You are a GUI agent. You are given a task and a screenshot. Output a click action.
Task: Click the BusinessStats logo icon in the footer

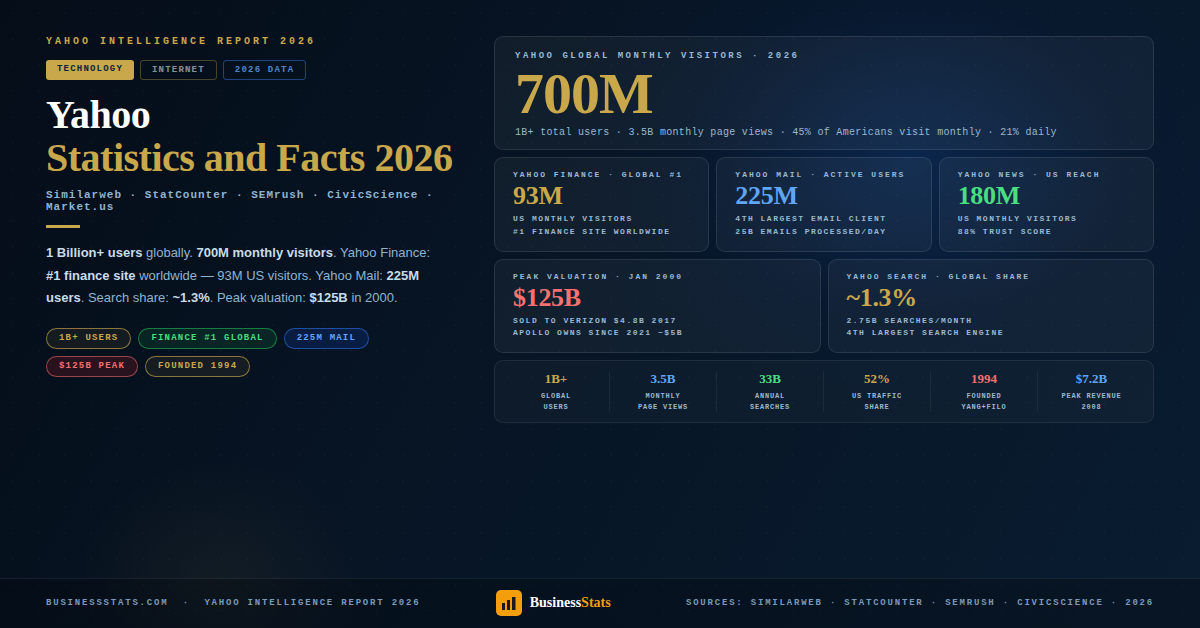509,602
